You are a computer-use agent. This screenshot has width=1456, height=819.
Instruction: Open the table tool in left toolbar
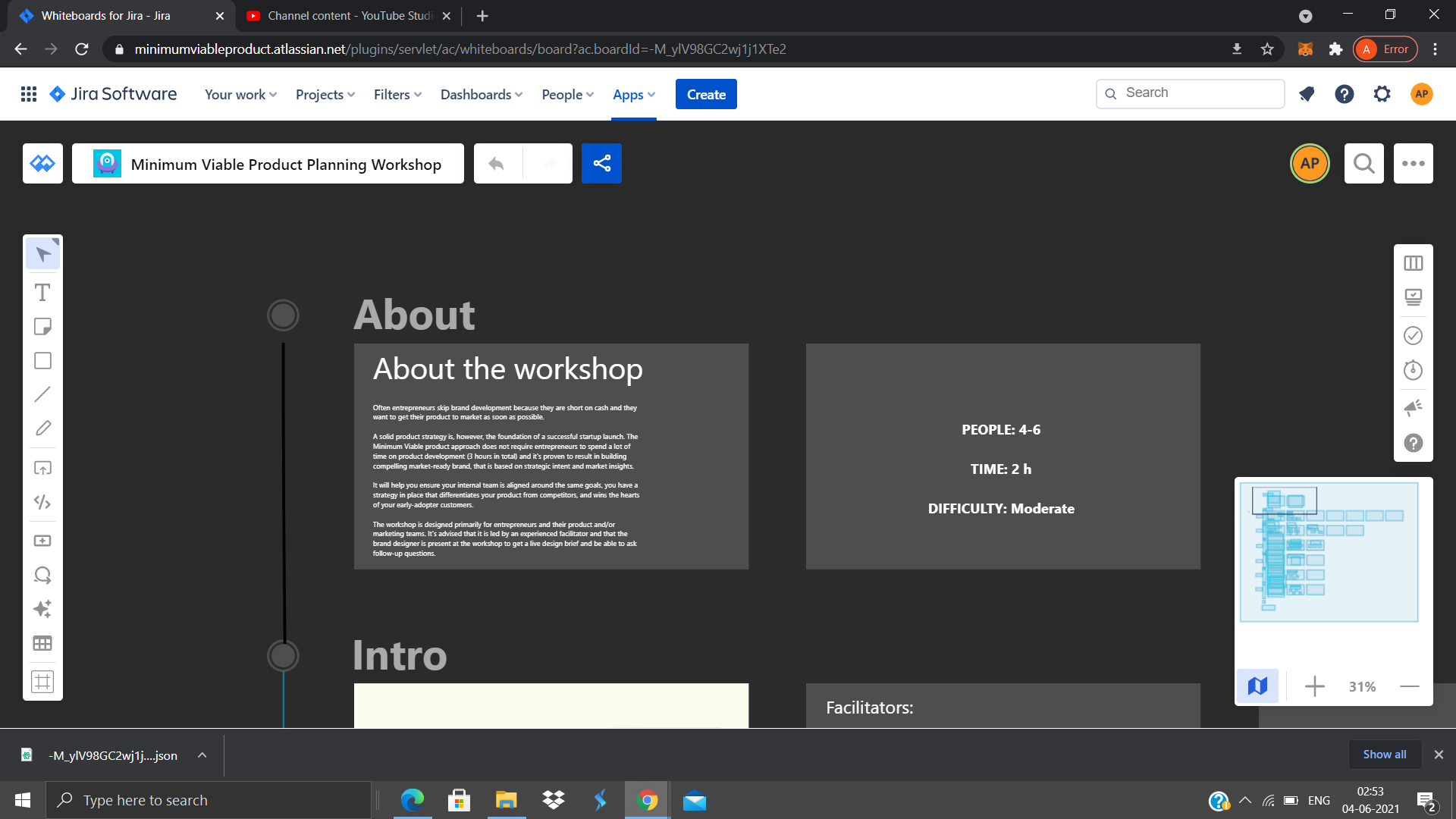[x=42, y=643]
